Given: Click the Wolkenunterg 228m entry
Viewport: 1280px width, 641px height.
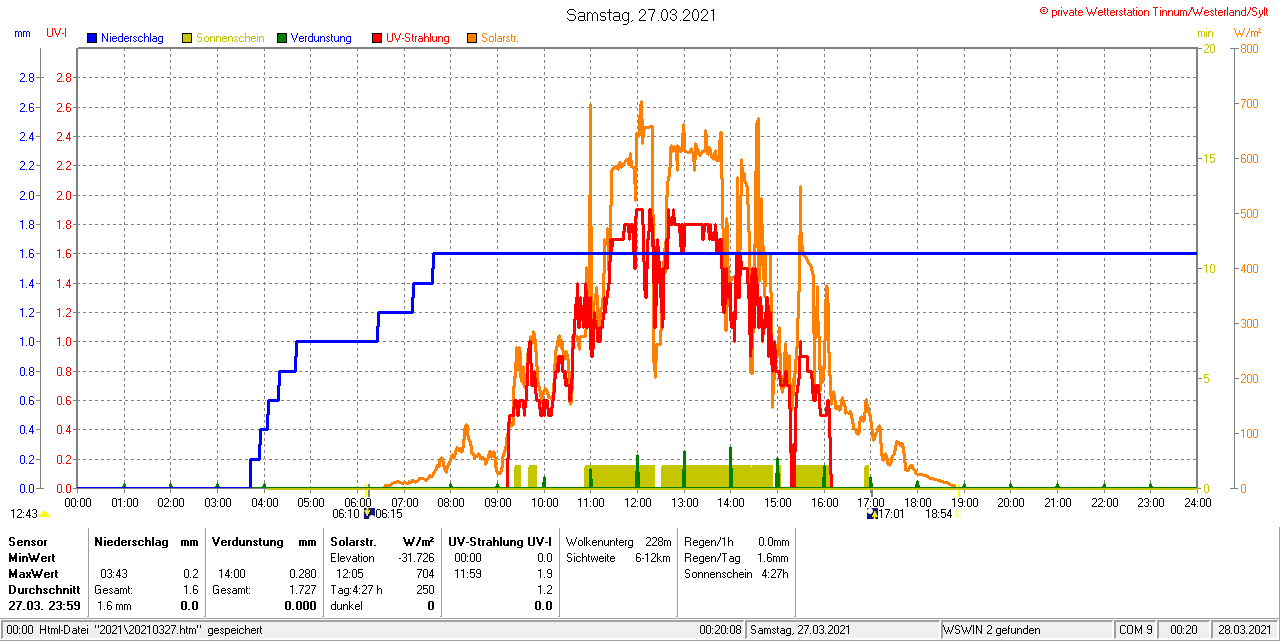Looking at the screenshot, I should pyautogui.click(x=618, y=541).
